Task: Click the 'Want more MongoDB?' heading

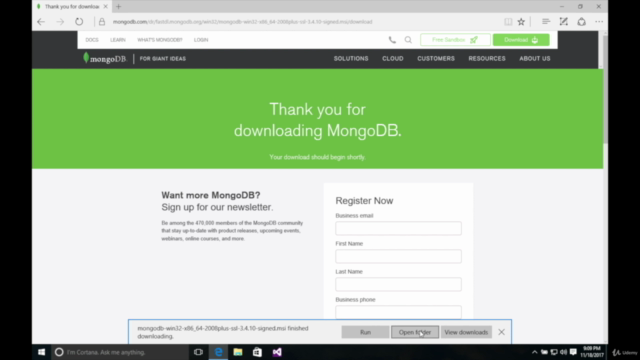Action: tap(211, 195)
